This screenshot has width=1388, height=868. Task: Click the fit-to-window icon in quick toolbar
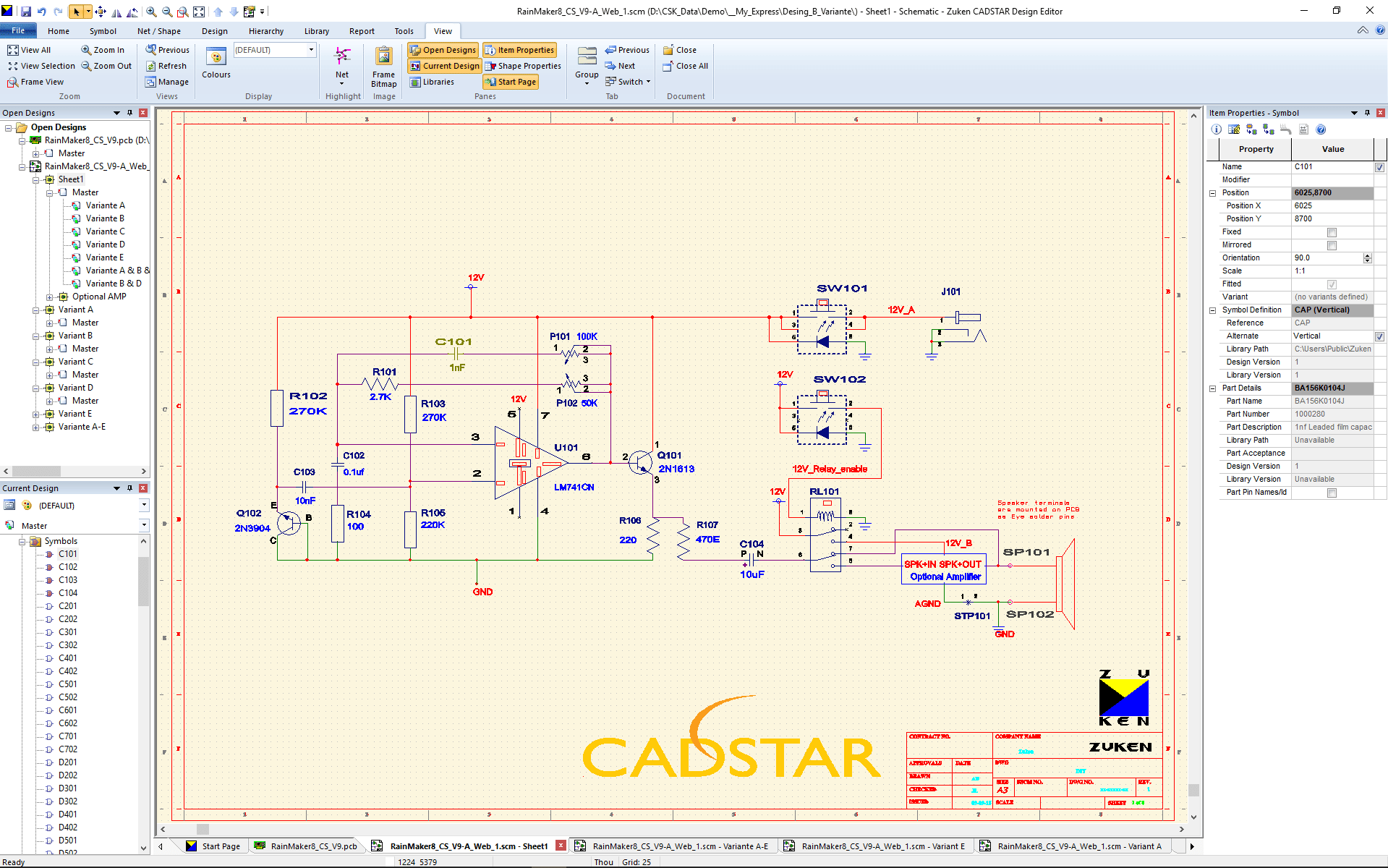point(199,12)
